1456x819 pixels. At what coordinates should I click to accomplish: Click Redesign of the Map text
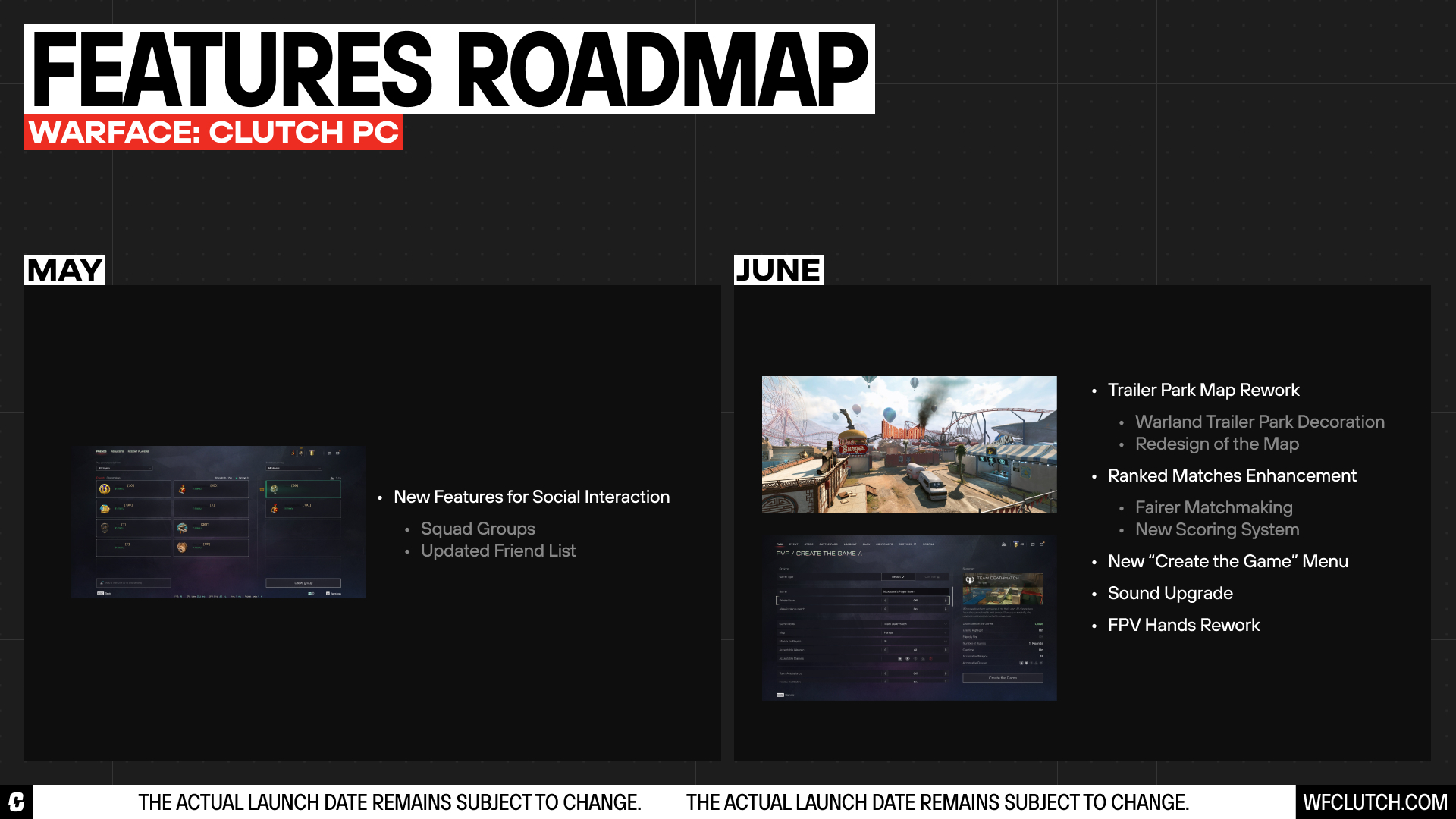point(1216,444)
